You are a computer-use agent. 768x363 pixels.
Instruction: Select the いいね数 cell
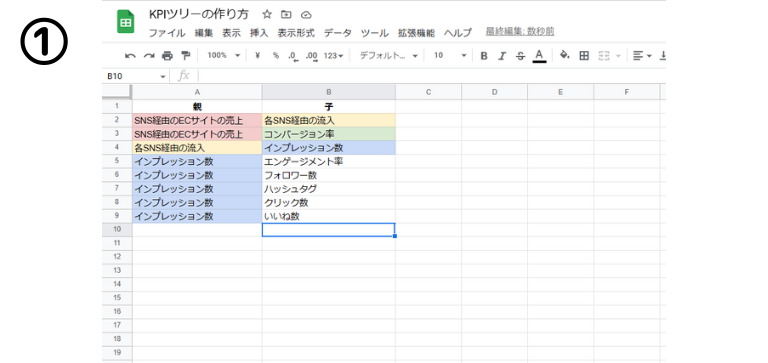click(329, 216)
